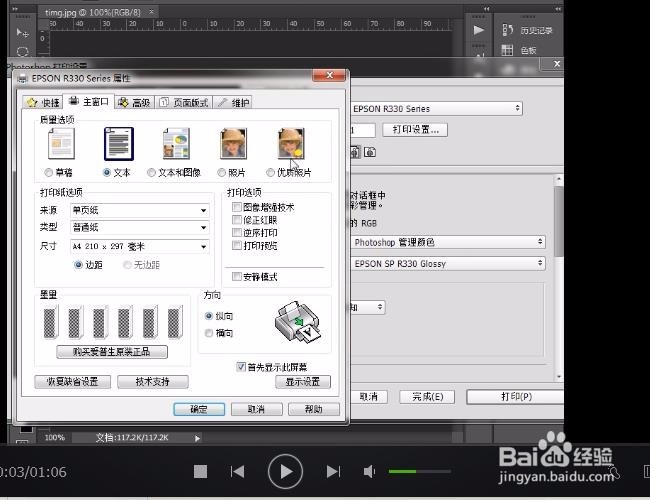Choose the Draft (草稿) radio button
The height and width of the screenshot is (500, 650).
49,172
